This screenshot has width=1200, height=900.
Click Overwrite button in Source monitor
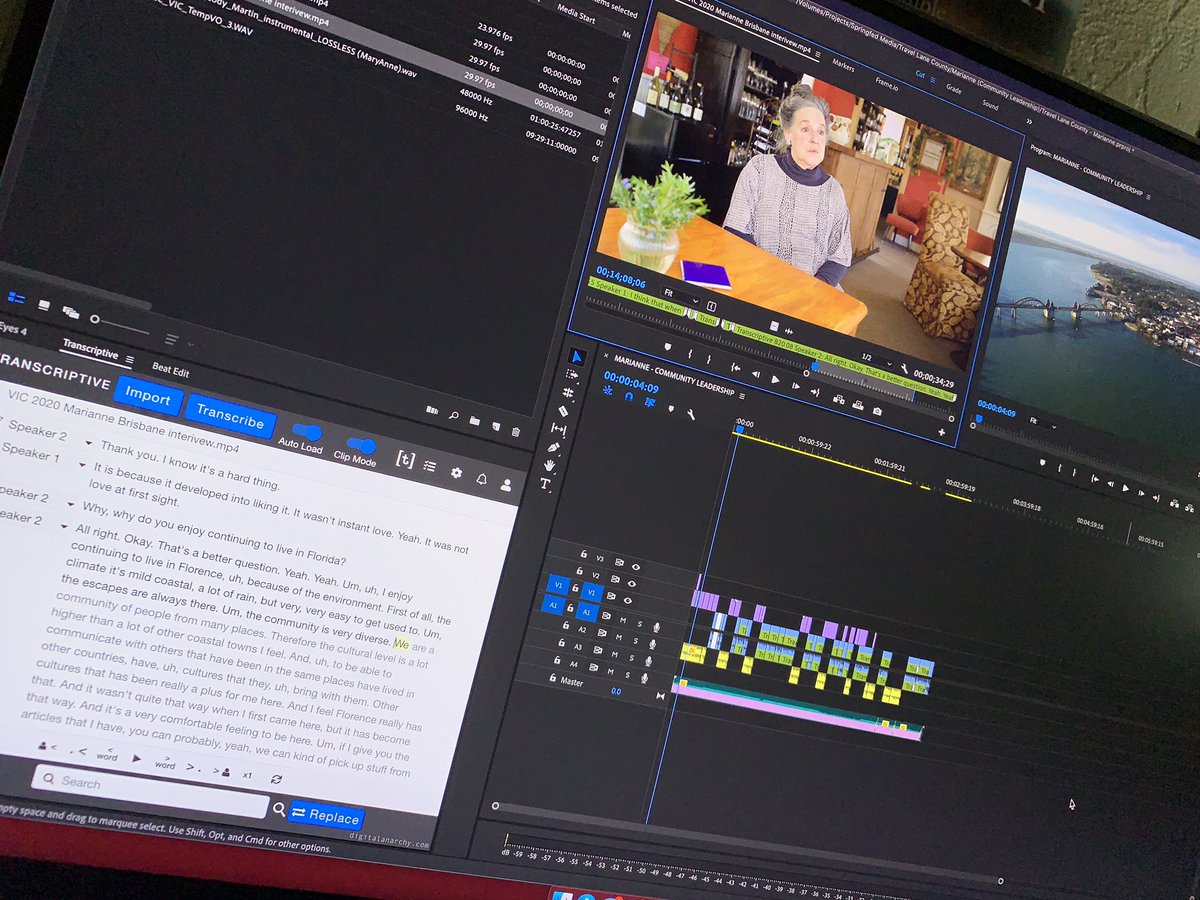coord(857,404)
